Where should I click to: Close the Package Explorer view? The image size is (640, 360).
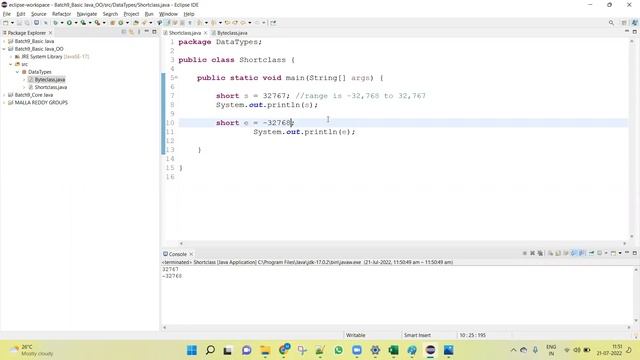coord(50,33)
